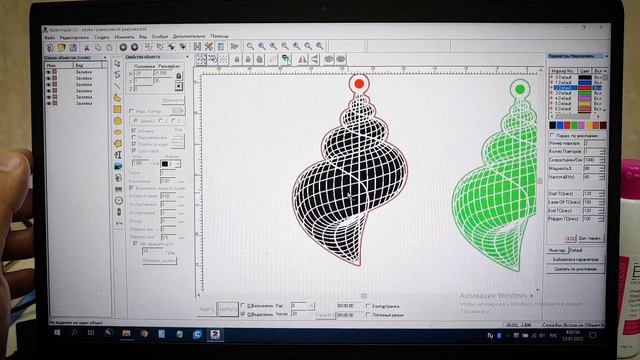Click the cut scissors icon
The height and width of the screenshot is (360, 640).
tap(87, 48)
